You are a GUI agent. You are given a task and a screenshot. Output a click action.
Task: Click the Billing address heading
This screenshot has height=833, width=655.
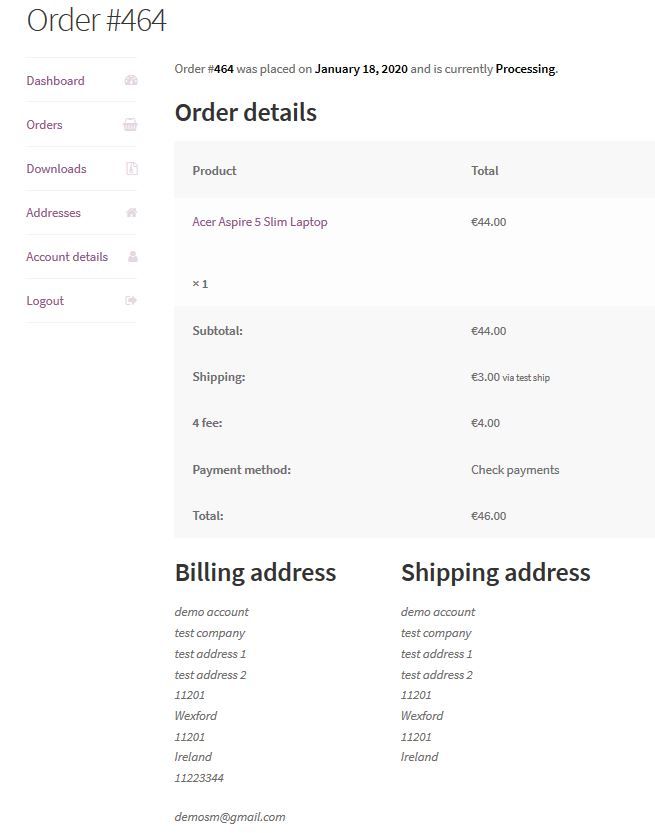coord(255,572)
